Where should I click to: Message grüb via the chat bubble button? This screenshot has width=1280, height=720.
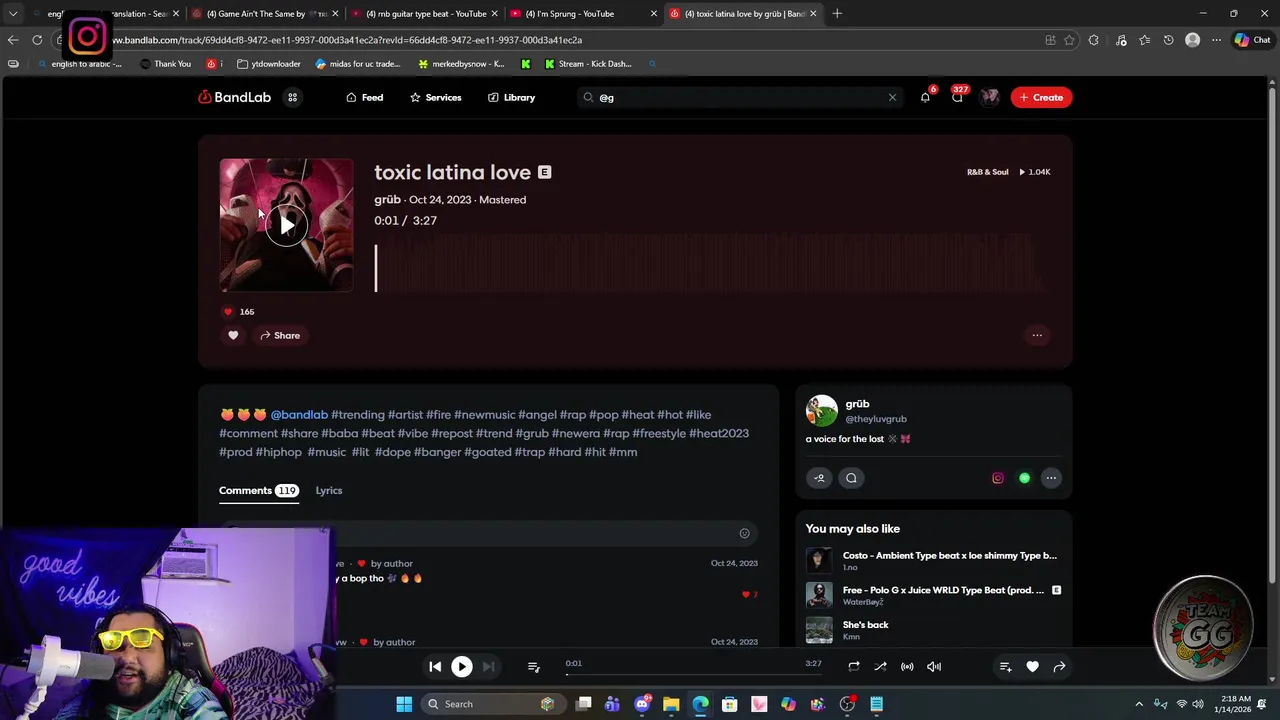coord(851,478)
